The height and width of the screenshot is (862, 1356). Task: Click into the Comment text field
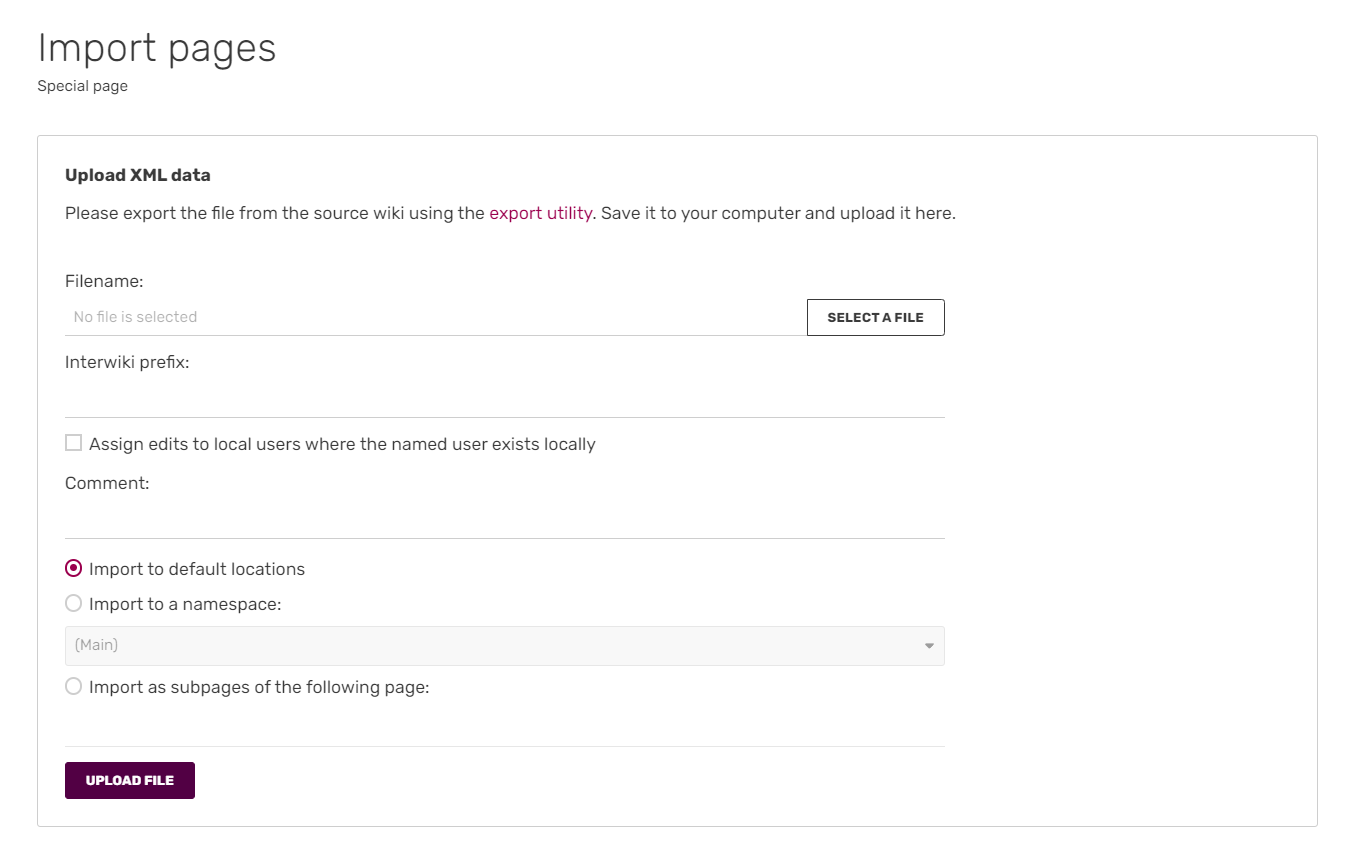[504, 521]
